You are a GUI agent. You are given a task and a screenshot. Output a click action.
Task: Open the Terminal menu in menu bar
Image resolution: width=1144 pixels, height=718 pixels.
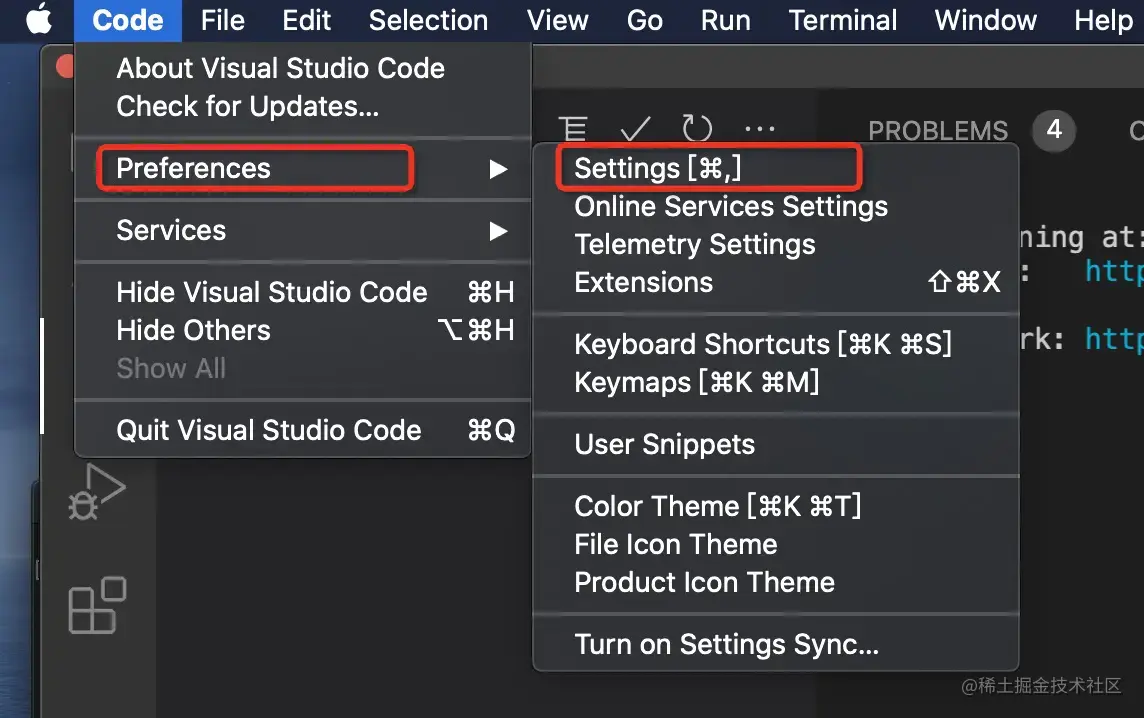coord(842,20)
